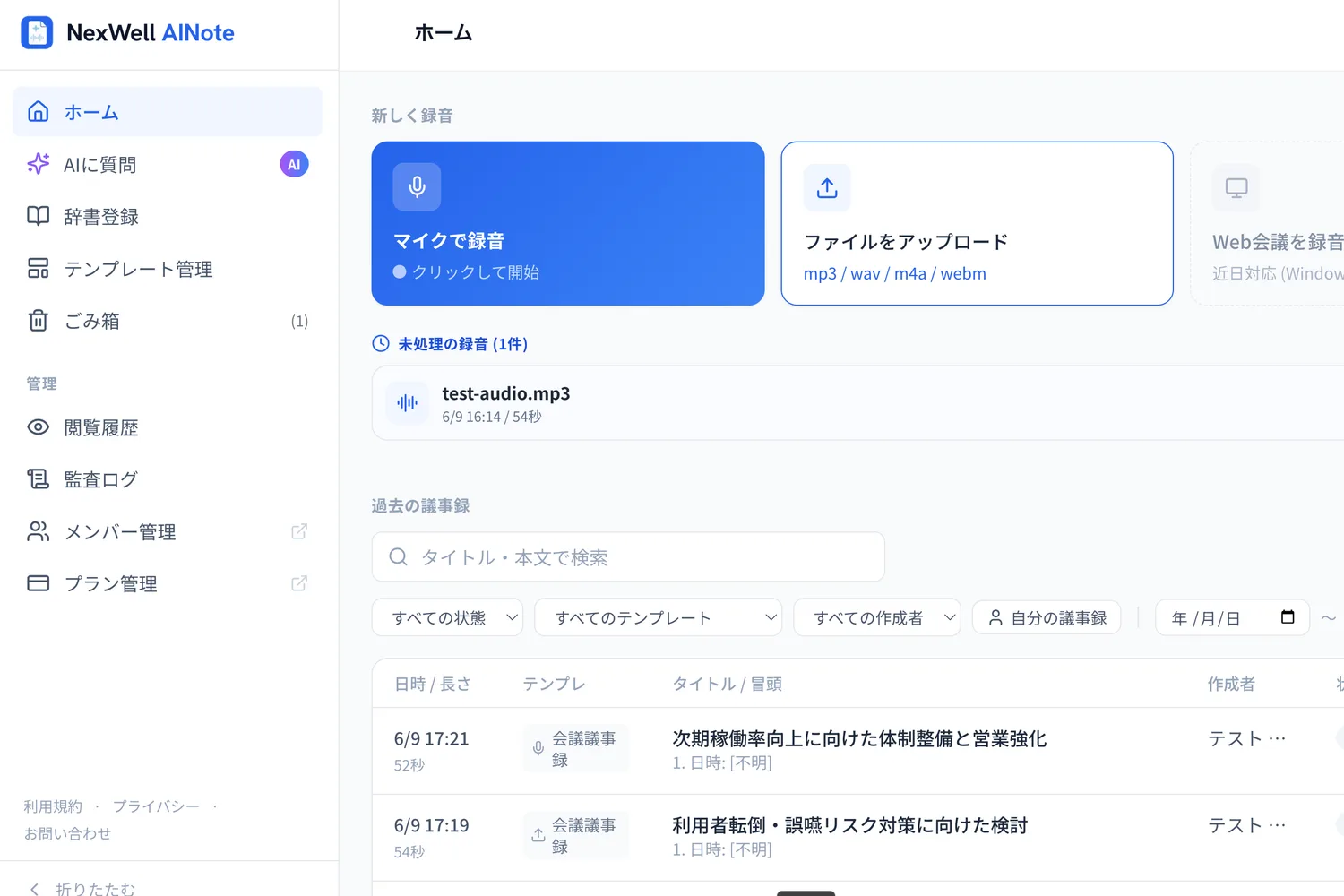The width and height of the screenshot is (1344, 896).
Task: Click お問い合わせ footer link
Action: pos(67,833)
